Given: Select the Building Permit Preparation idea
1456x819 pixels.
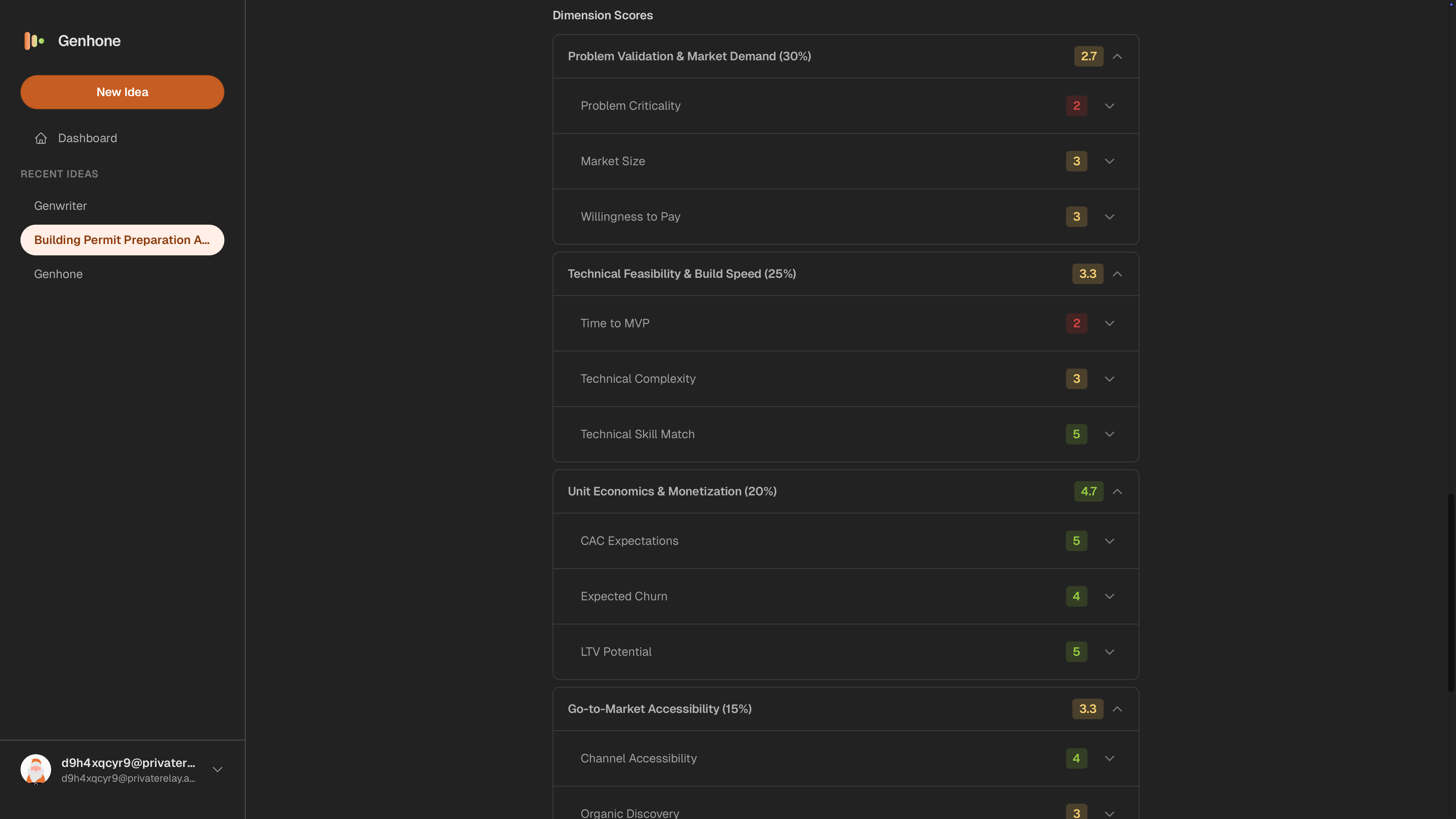Looking at the screenshot, I should 122,240.
